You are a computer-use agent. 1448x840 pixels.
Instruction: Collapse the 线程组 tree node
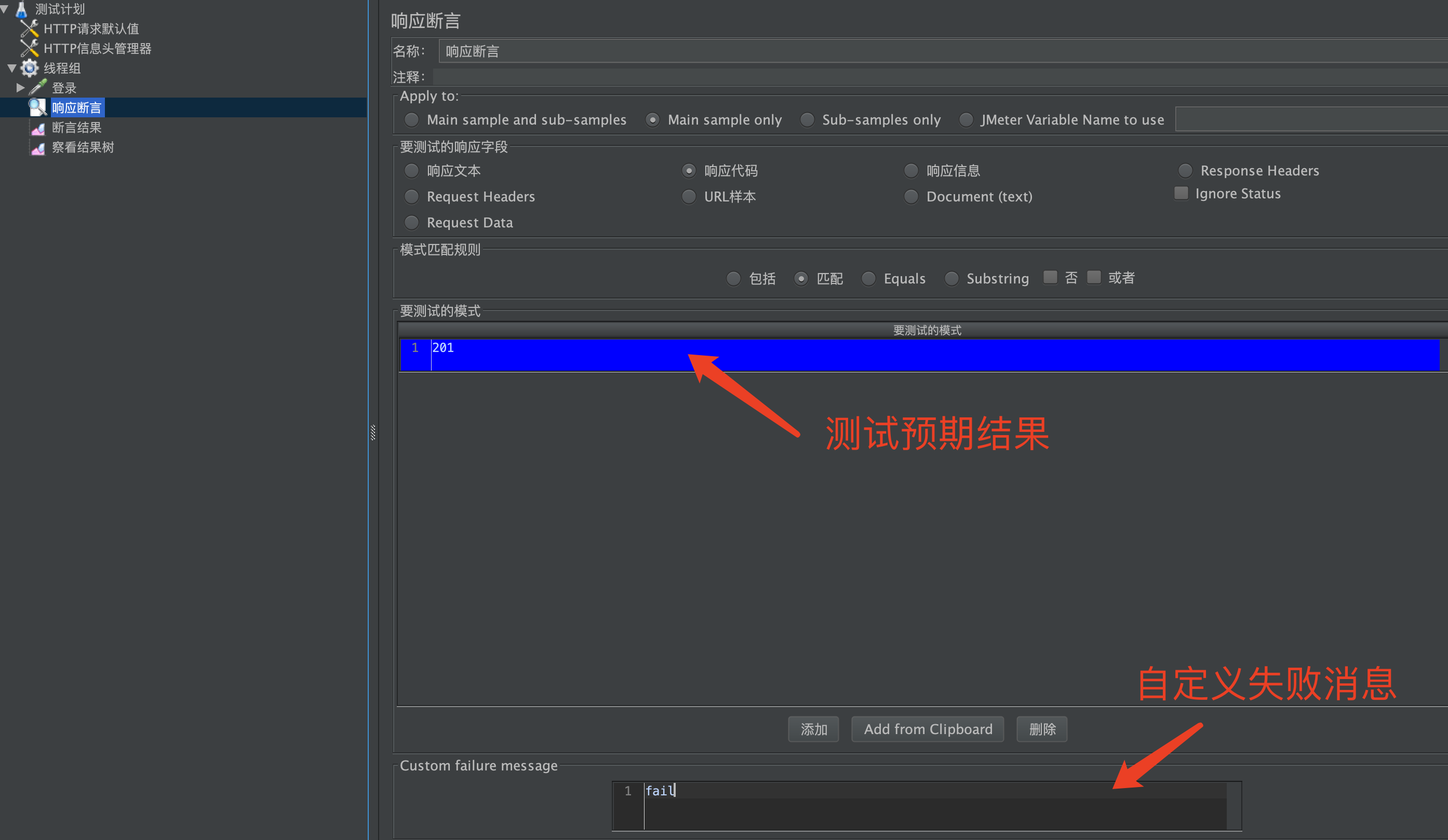click(x=11, y=68)
